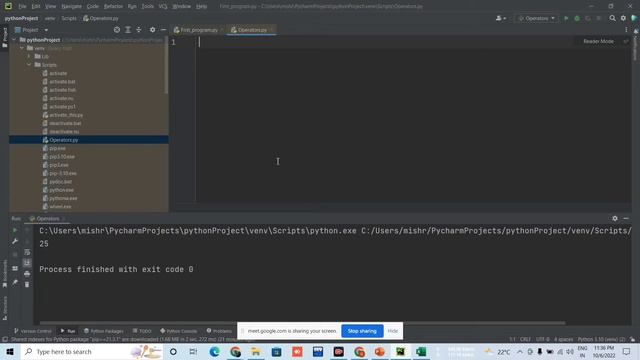Click Hide in the sharing notification
This screenshot has width=640, height=360.
click(392, 331)
